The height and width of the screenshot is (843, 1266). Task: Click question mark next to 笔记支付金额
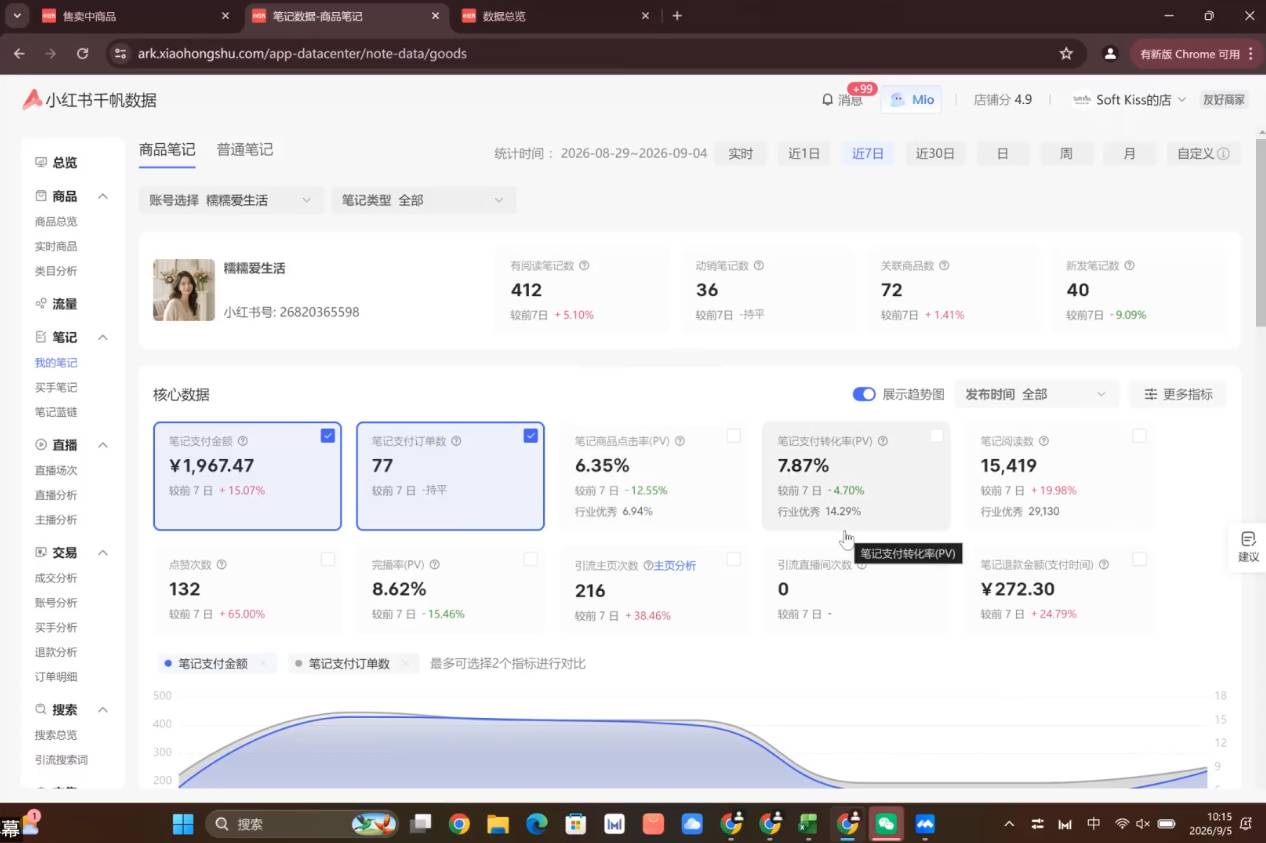pyautogui.click(x=243, y=441)
